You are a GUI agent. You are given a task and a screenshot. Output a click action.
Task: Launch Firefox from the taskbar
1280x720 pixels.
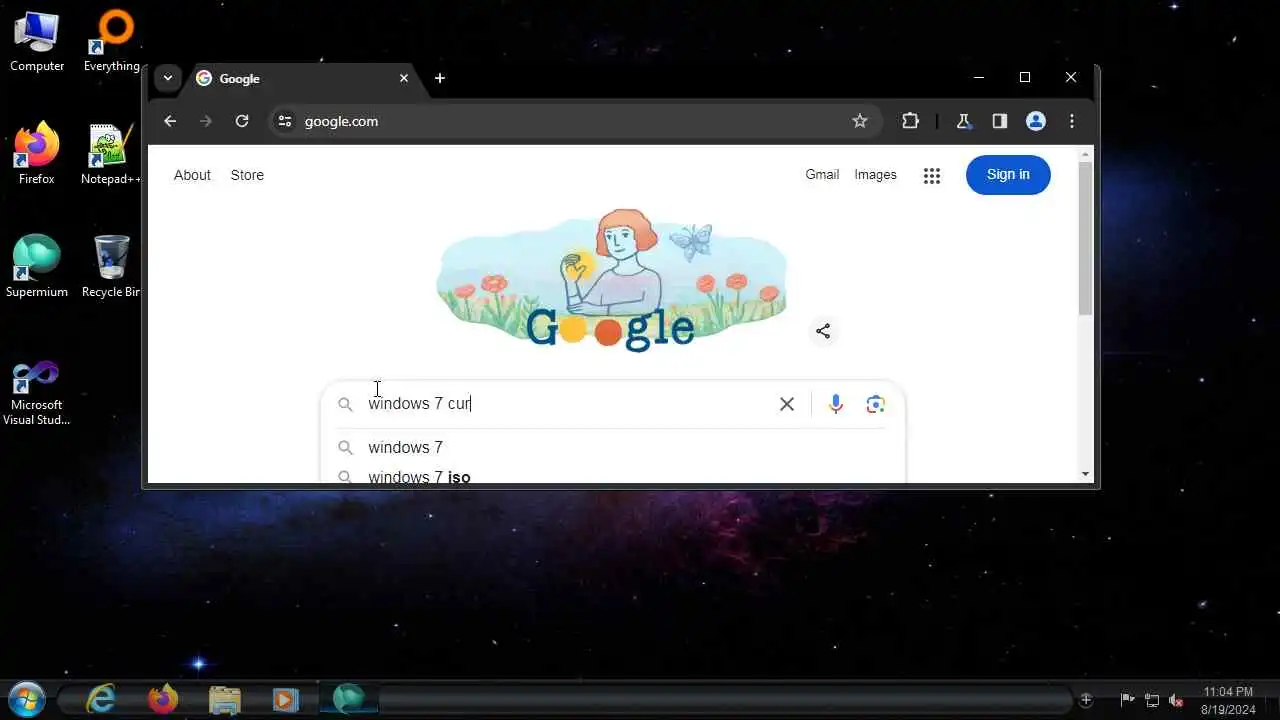tap(162, 698)
